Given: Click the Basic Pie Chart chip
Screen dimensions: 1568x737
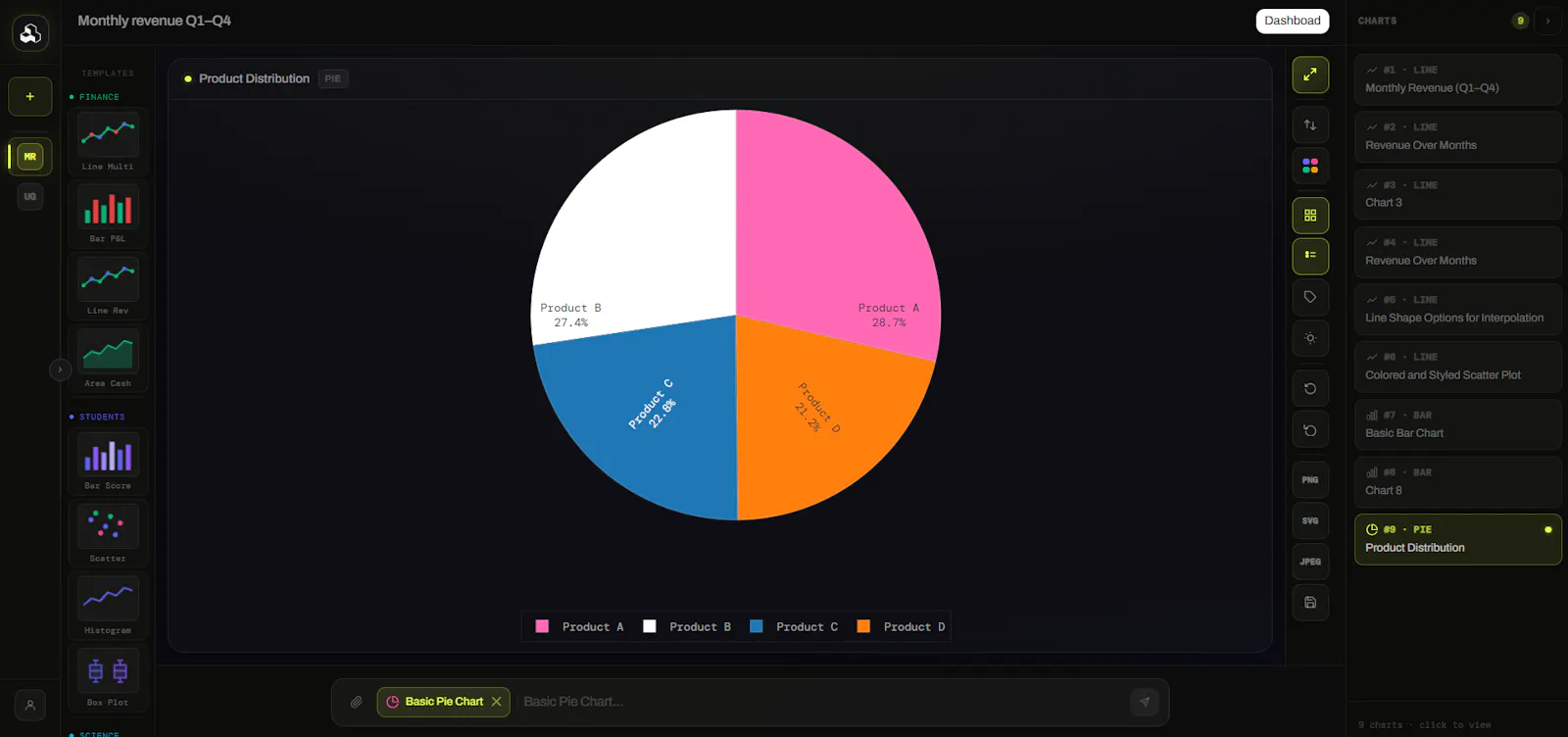Looking at the screenshot, I should 444,702.
